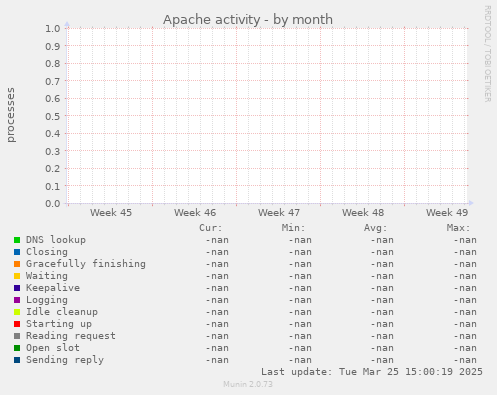Click the DNS lookup green color swatch
Screen dimensions: 497x395
pos(17,240)
